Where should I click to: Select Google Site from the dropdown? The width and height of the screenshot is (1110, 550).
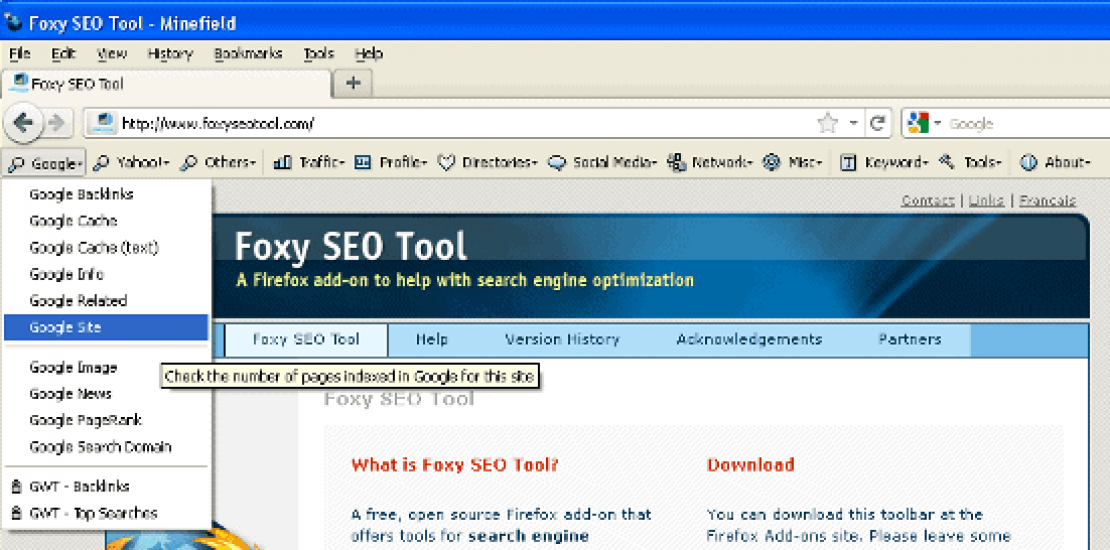[x=65, y=327]
